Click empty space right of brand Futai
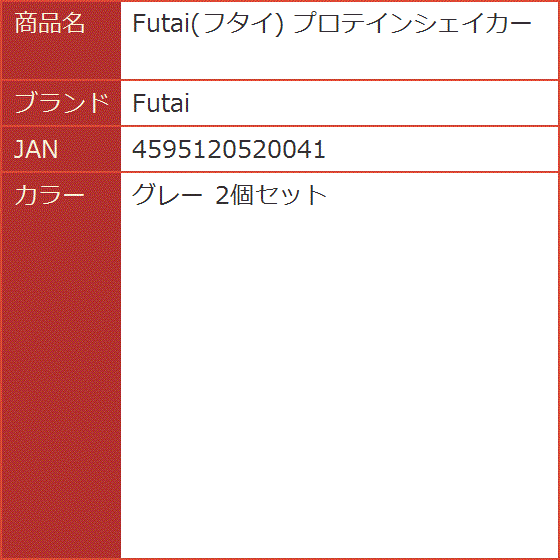The height and width of the screenshot is (560, 560). 371,103
